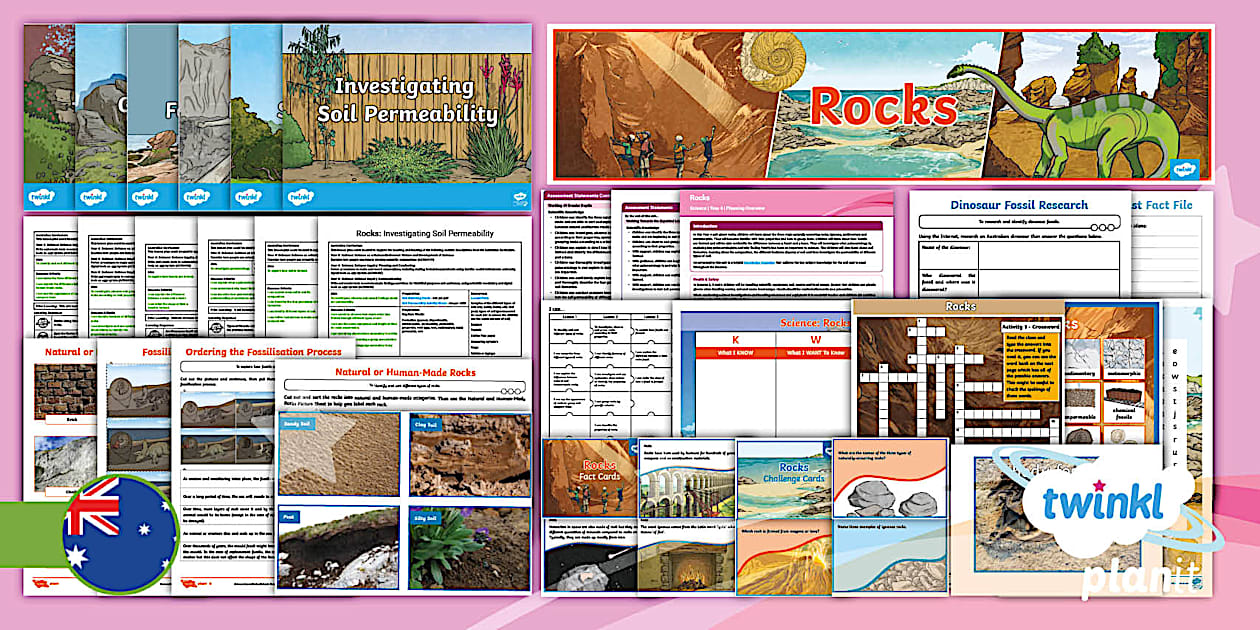Screen dimensions: 1260x630
Task: Toggle the Clay Soil selection box
Action: [x=424, y=425]
